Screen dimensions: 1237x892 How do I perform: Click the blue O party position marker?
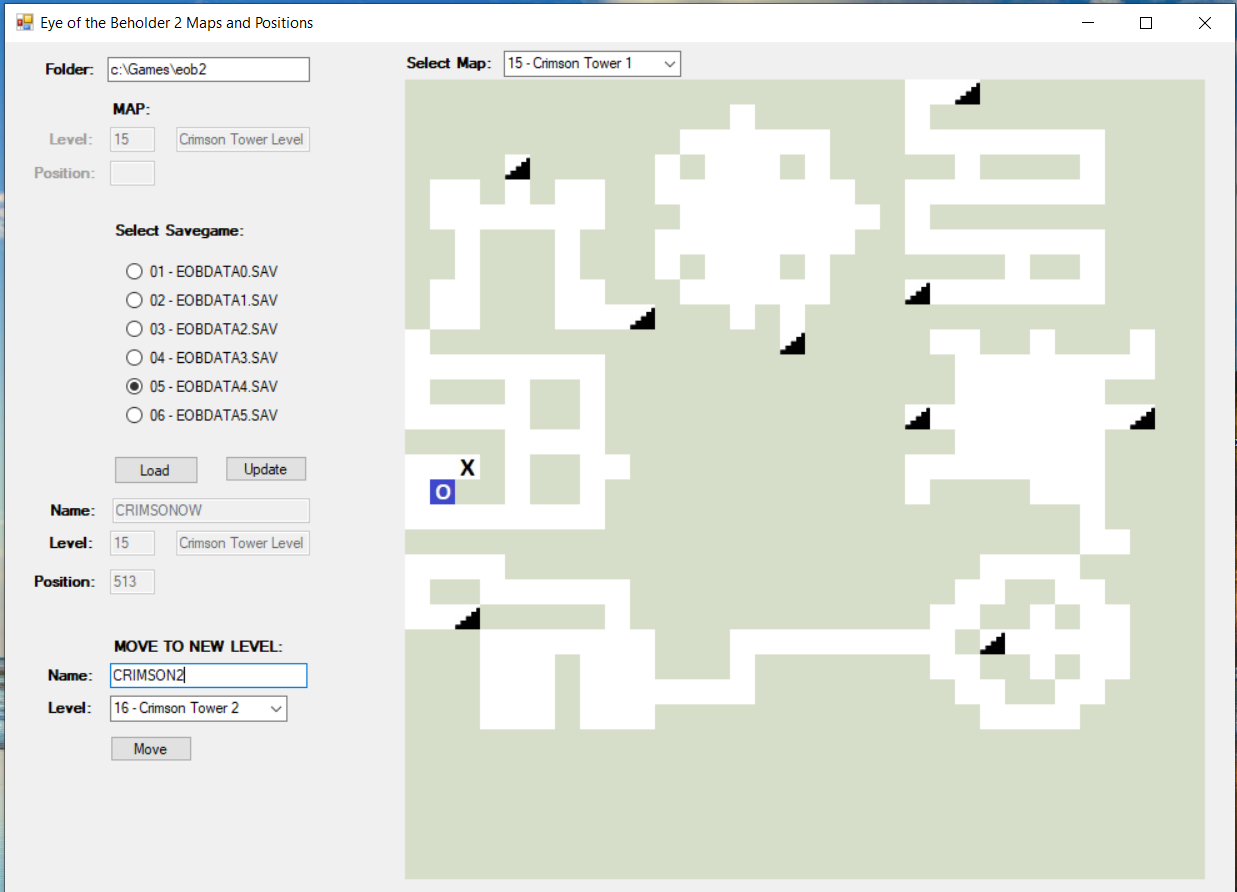point(442,492)
